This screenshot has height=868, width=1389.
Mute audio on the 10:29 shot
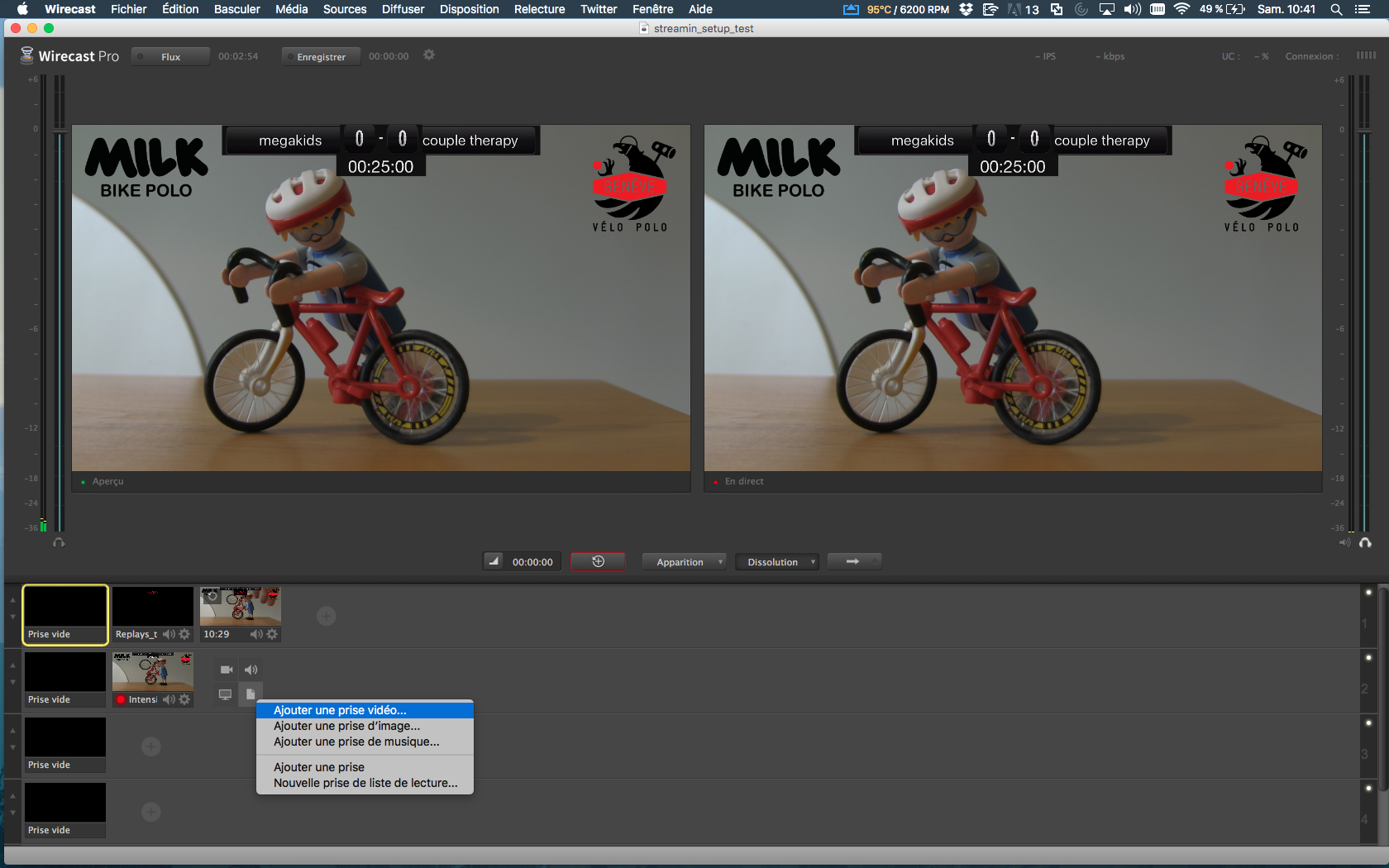tap(256, 634)
